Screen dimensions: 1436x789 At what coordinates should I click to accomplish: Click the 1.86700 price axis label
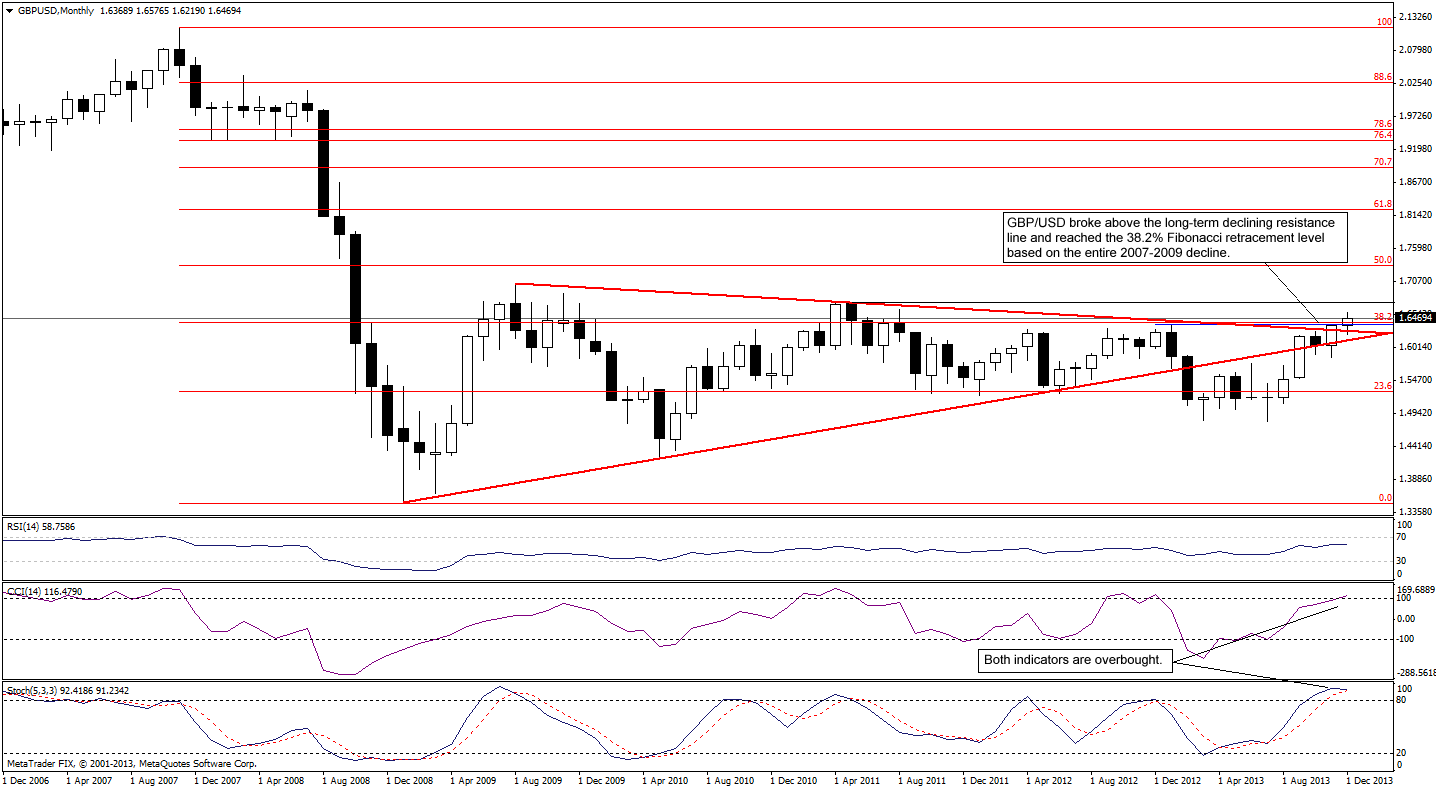1415,182
